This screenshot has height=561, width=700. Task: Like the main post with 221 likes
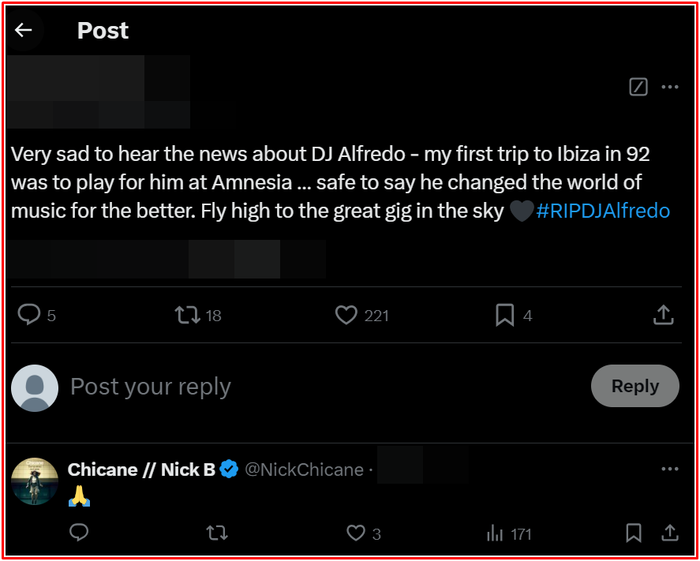[x=346, y=315]
